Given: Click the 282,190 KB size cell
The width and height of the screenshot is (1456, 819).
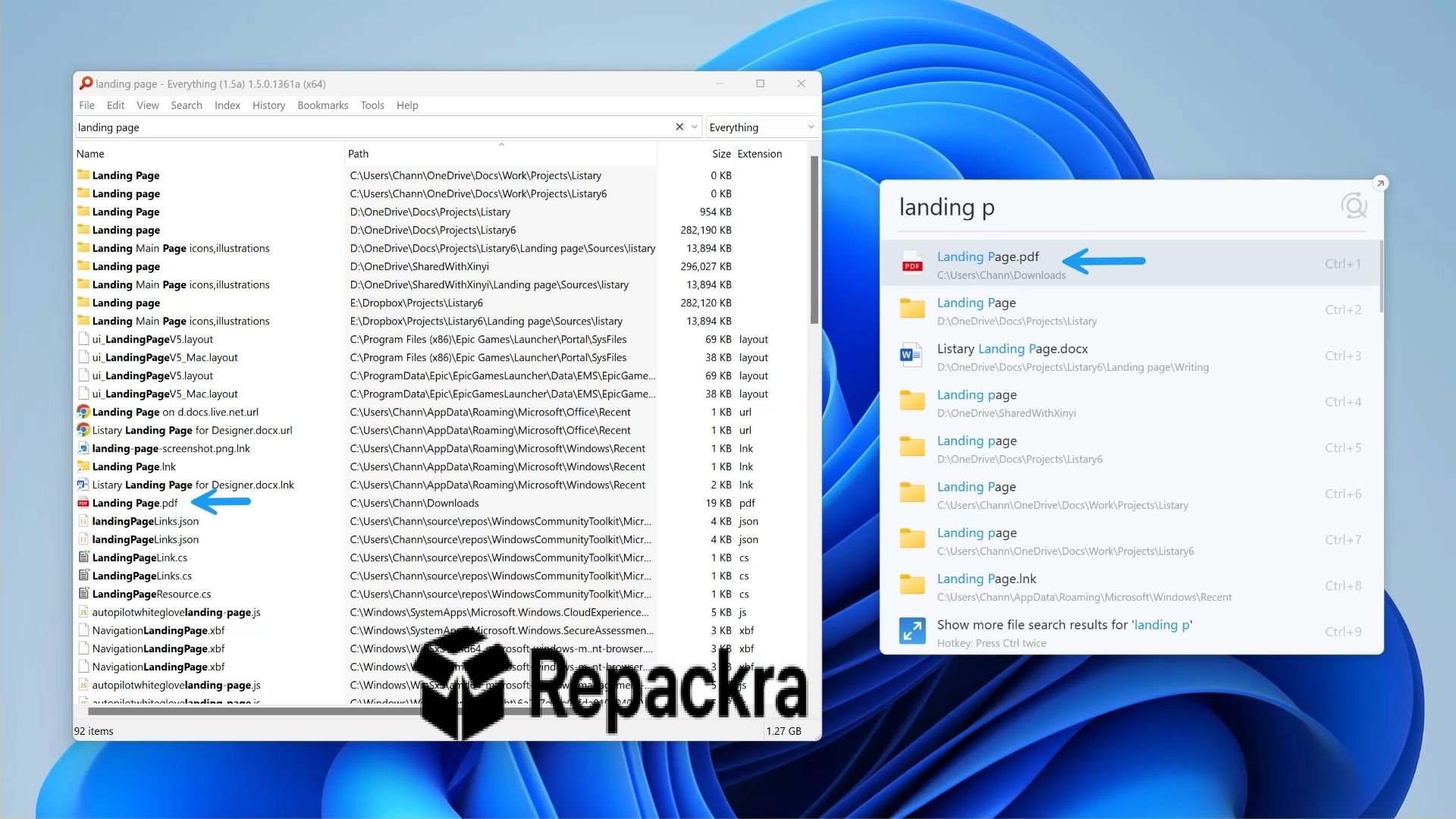Looking at the screenshot, I should pyautogui.click(x=706, y=230).
